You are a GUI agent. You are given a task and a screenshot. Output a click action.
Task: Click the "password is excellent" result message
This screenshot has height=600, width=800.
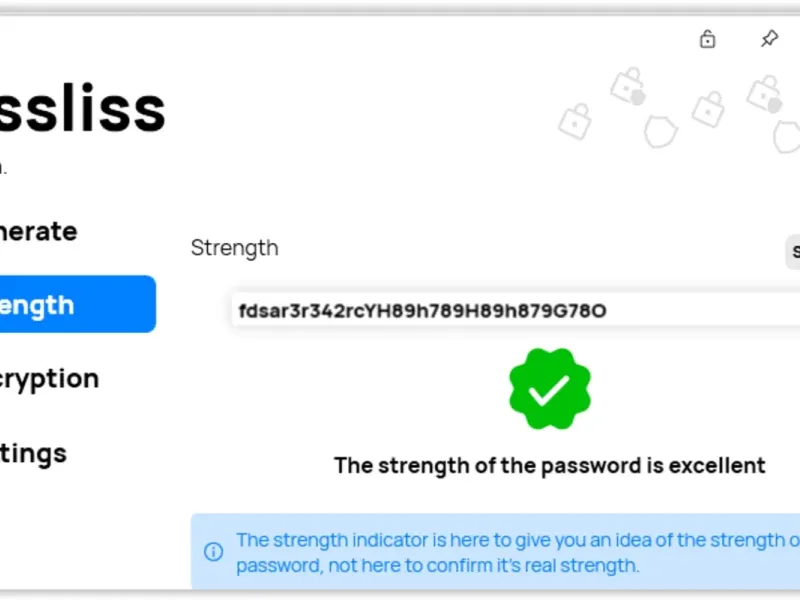[x=549, y=465]
